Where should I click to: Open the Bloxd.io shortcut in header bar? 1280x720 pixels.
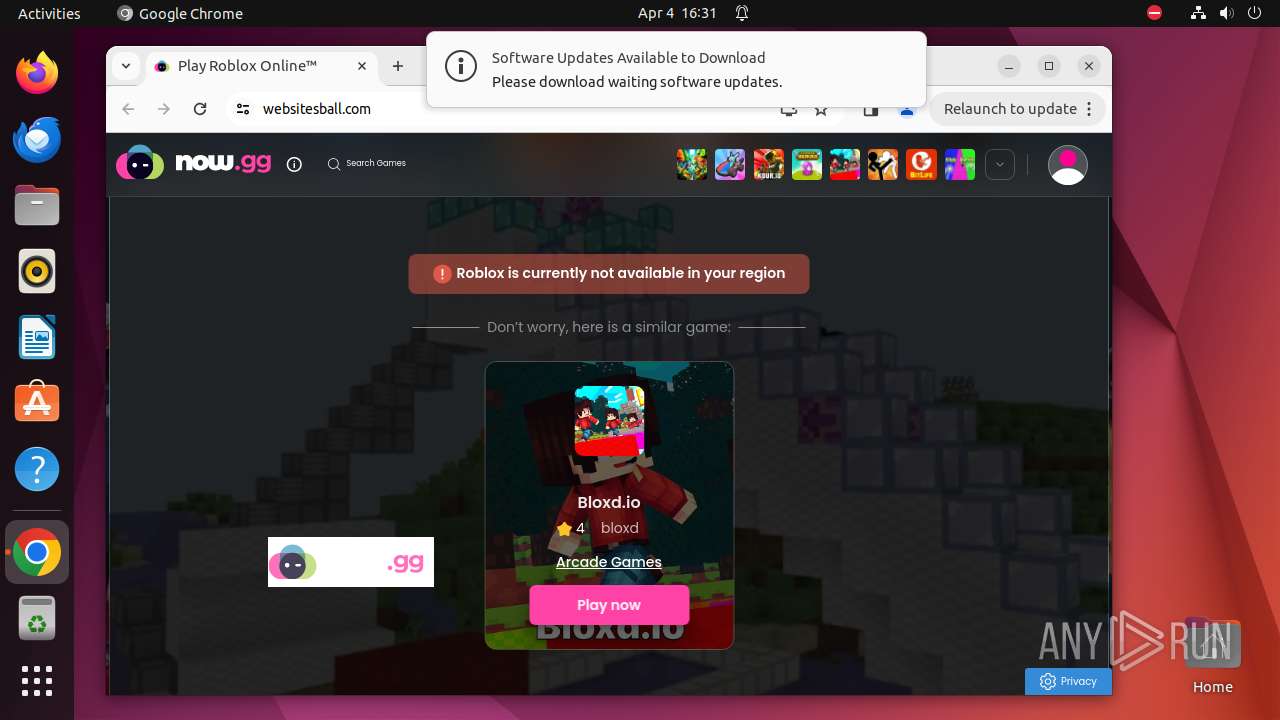pyautogui.click(x=845, y=164)
